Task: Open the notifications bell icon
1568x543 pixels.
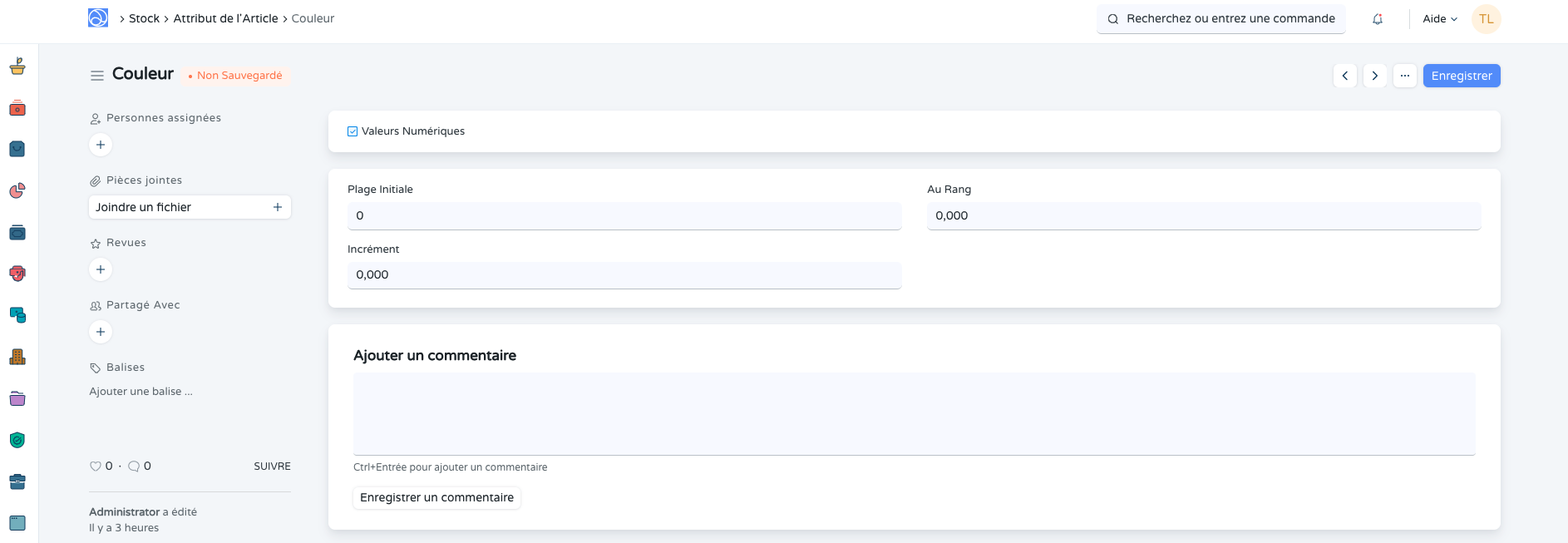Action: pos(1378,19)
